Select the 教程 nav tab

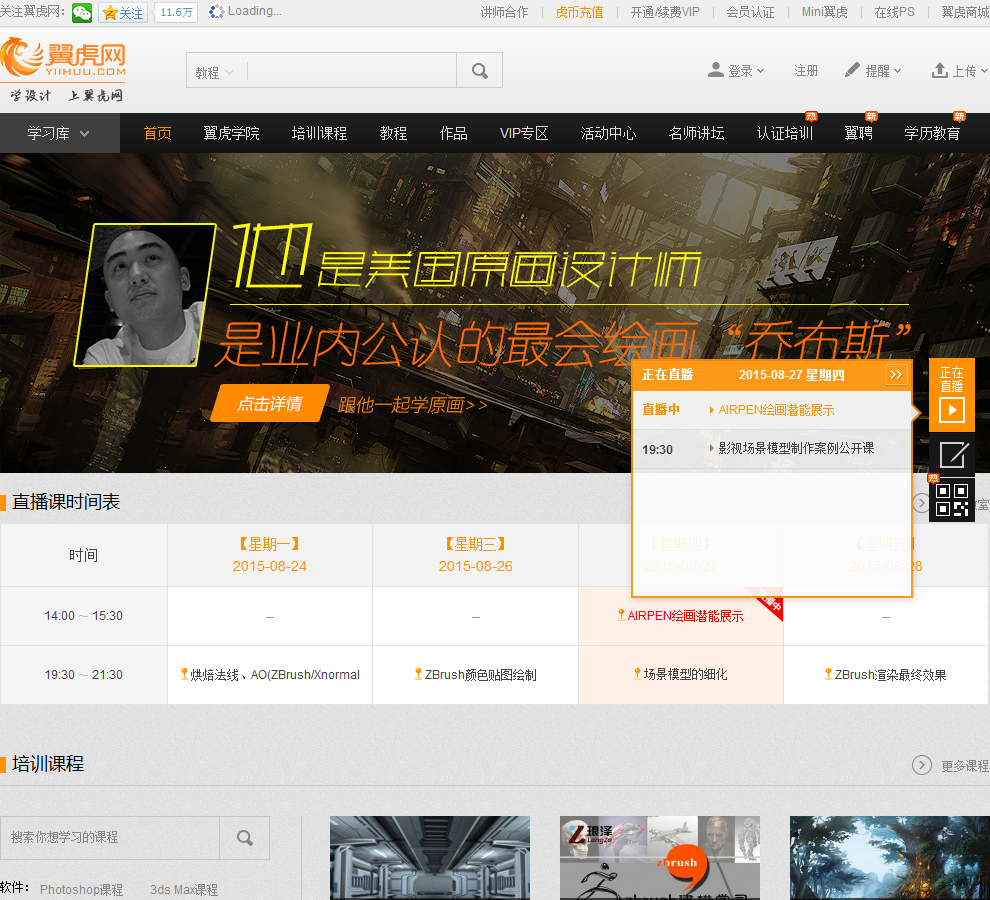[393, 133]
